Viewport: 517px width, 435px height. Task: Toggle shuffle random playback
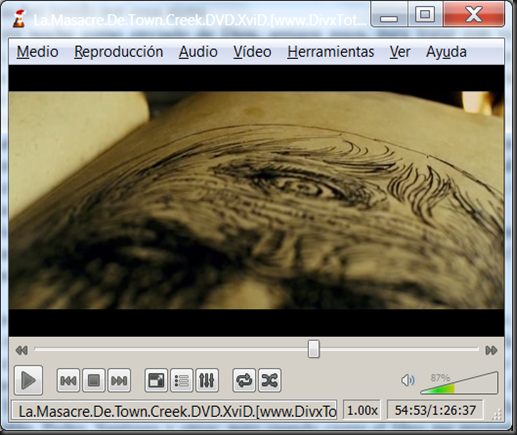tap(270, 380)
